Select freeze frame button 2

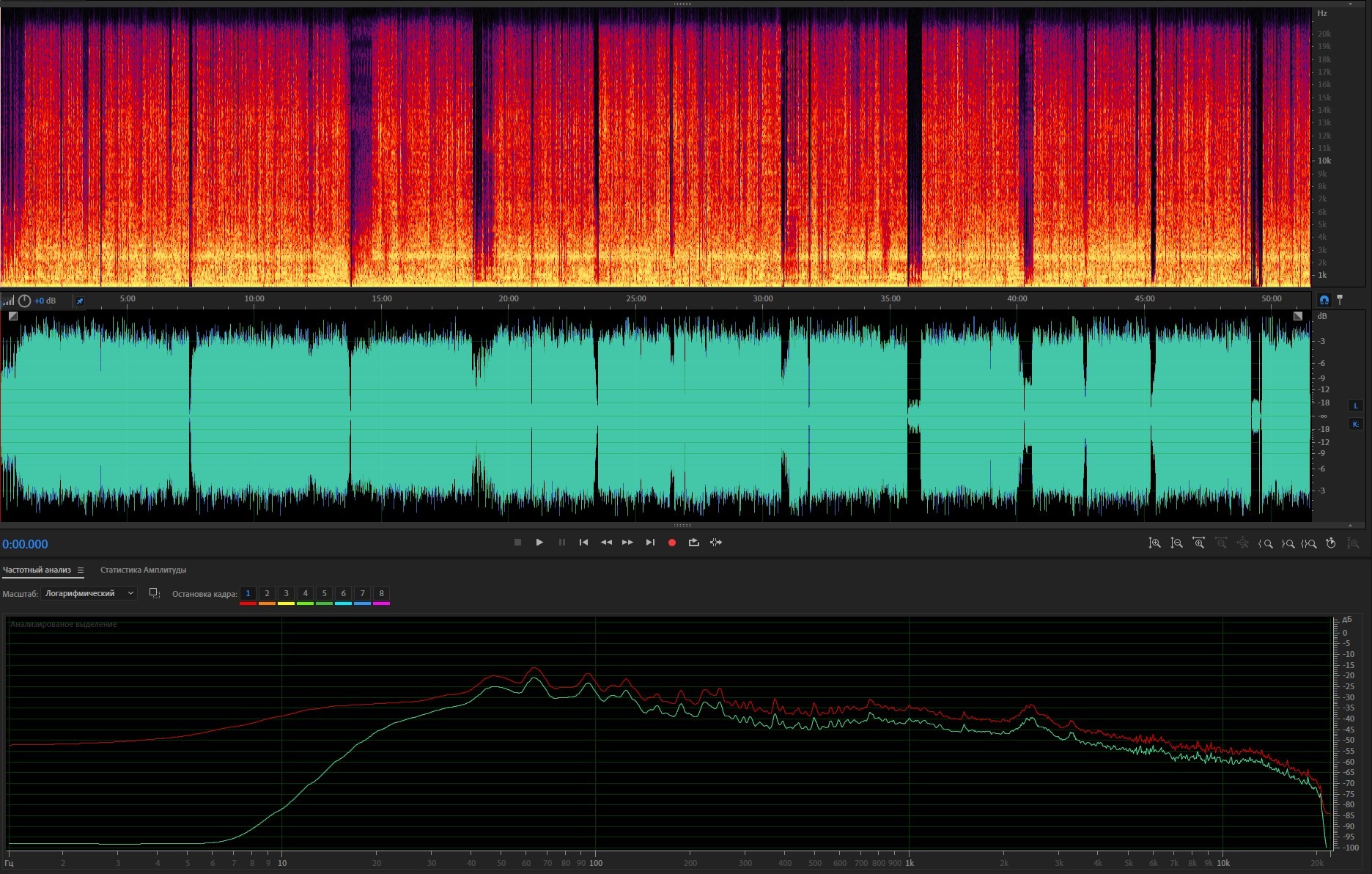point(267,593)
